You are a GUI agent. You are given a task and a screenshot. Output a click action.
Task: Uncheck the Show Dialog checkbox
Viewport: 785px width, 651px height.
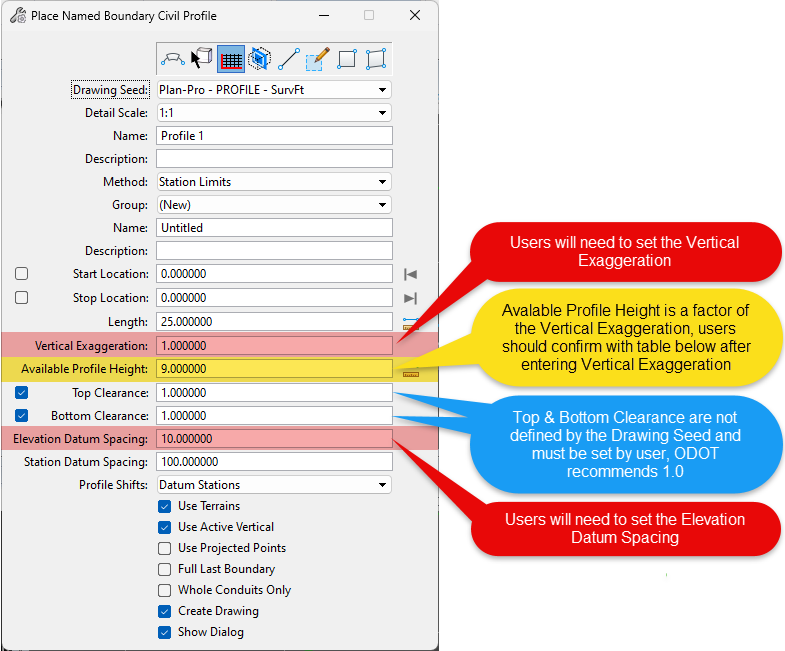coord(164,632)
